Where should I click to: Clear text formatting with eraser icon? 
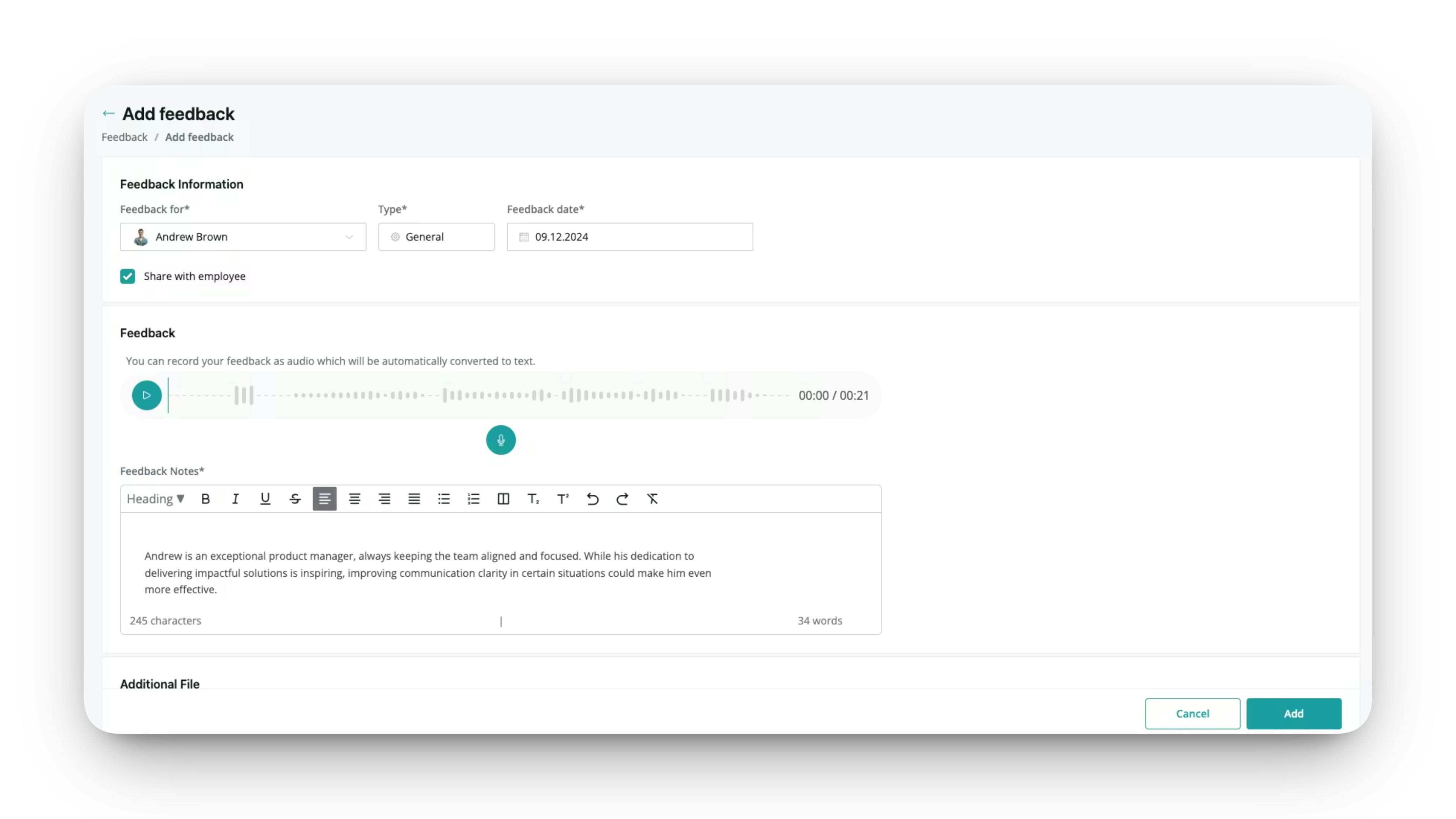[x=652, y=499]
